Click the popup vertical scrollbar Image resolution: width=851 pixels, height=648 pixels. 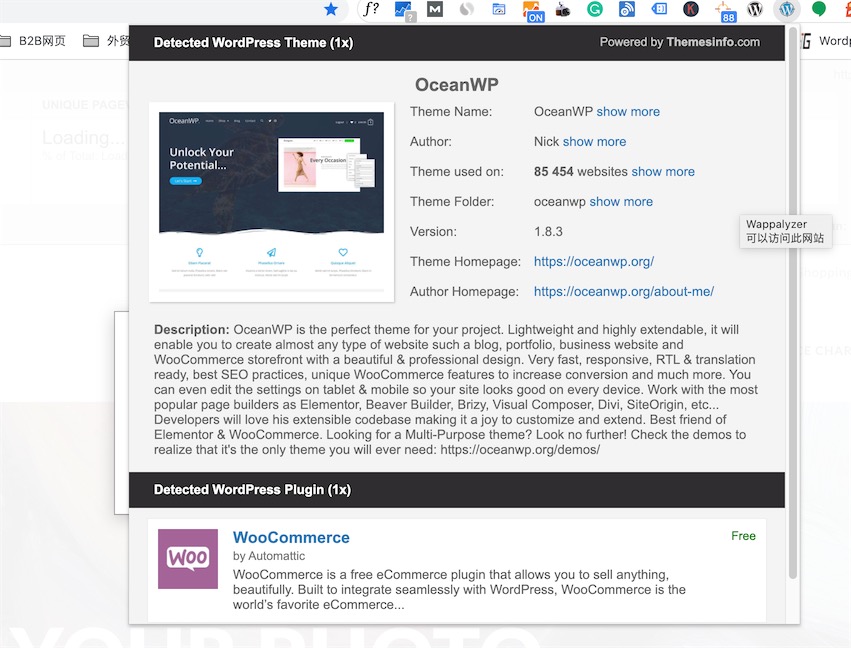(x=792, y=304)
